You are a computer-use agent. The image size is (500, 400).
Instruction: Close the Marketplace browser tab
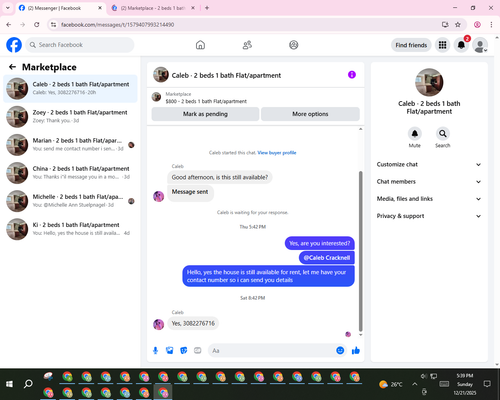193,8
